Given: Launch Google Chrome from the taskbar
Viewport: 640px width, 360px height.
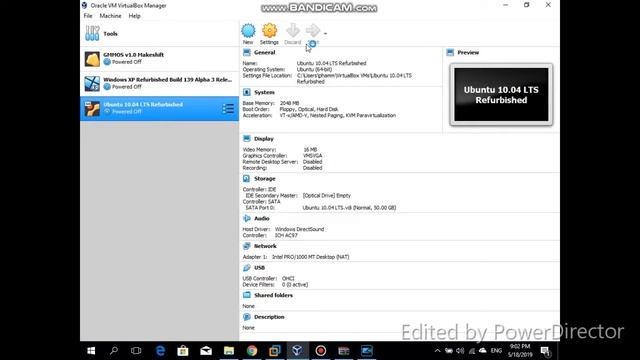Looking at the screenshot, I should (x=252, y=351).
